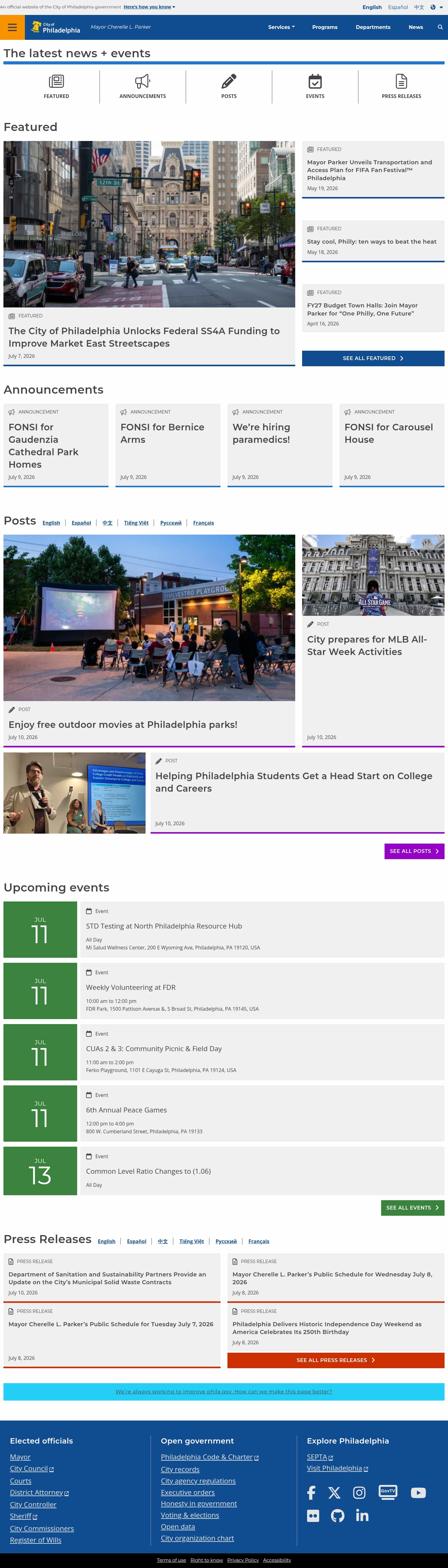Expand "Here's how you know" disclosure
The height and width of the screenshot is (1568, 448).
coord(149,7)
